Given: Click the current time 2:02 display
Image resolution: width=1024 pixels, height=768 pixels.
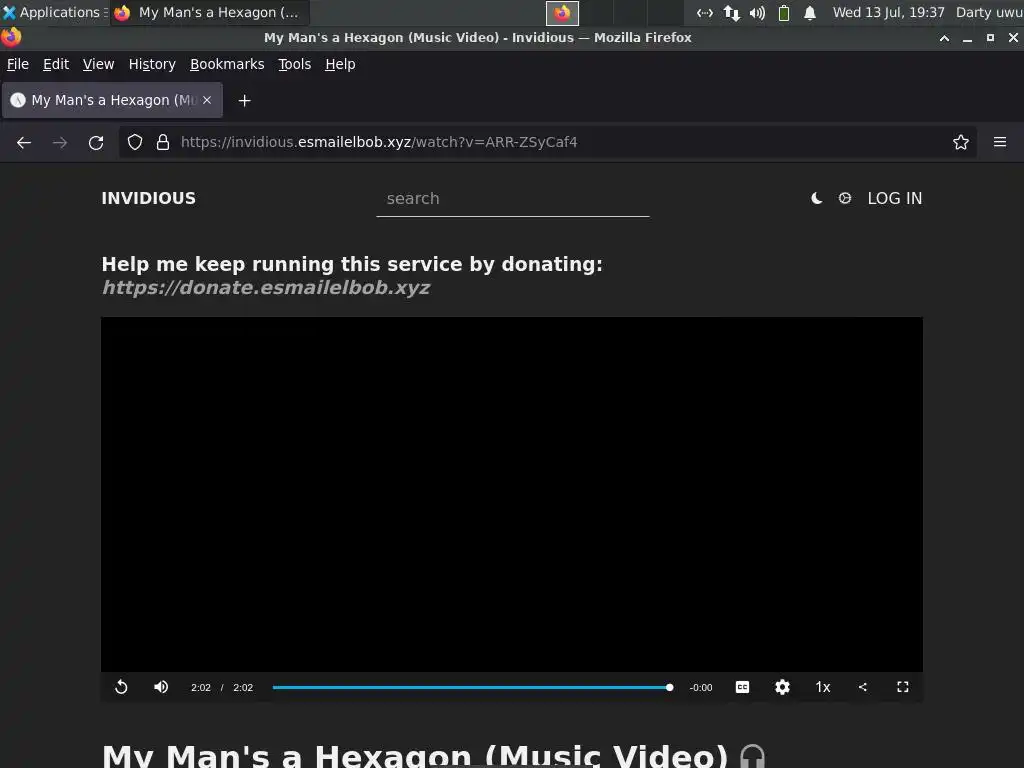Looking at the screenshot, I should pos(200,687).
